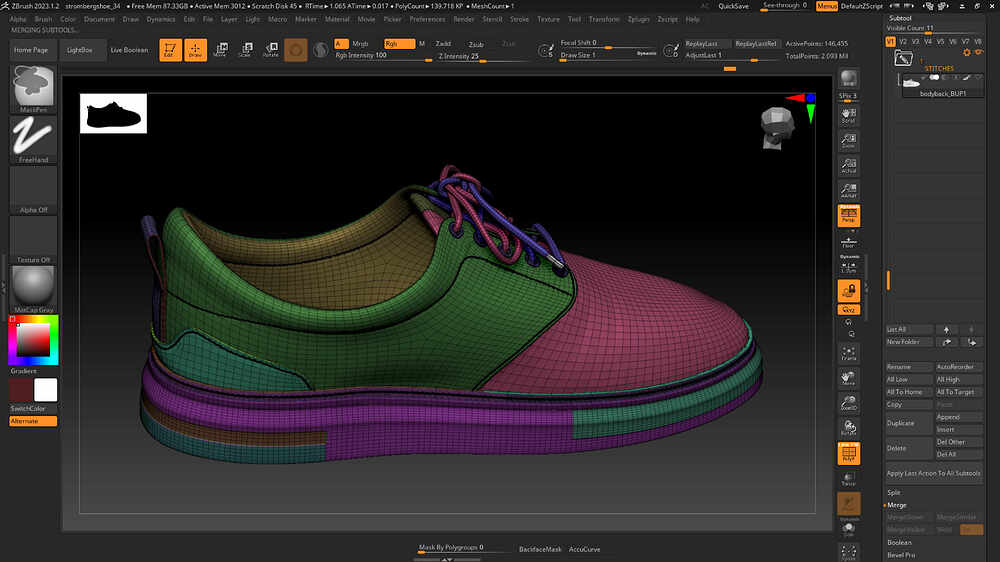Toggle the orange lock camera button
Viewport: 1000px width, 562px height.
coord(848,291)
